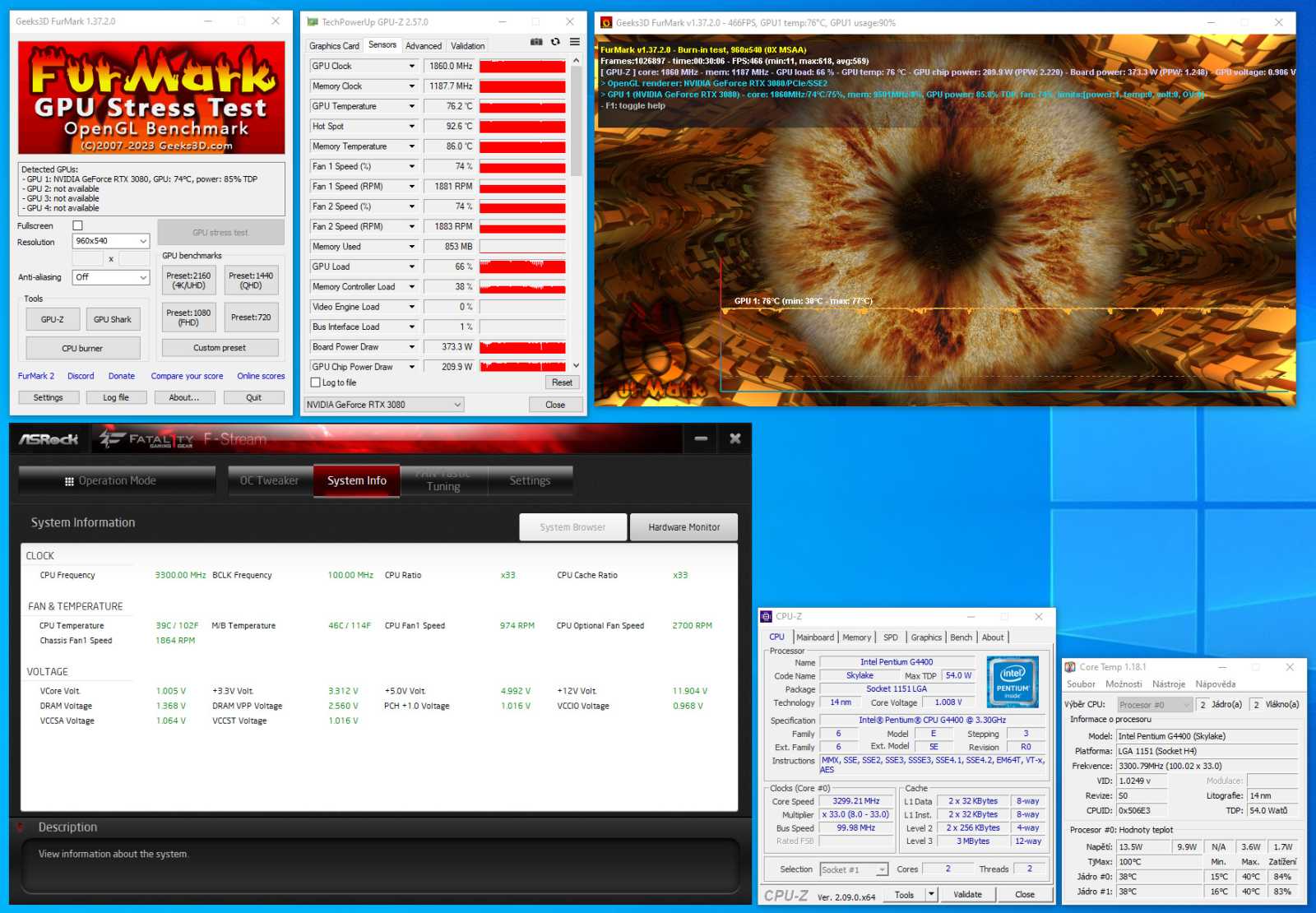Image resolution: width=1316 pixels, height=913 pixels.
Task: Open the Core Temp Procesor #0 dropdown
Action: pos(1154,705)
